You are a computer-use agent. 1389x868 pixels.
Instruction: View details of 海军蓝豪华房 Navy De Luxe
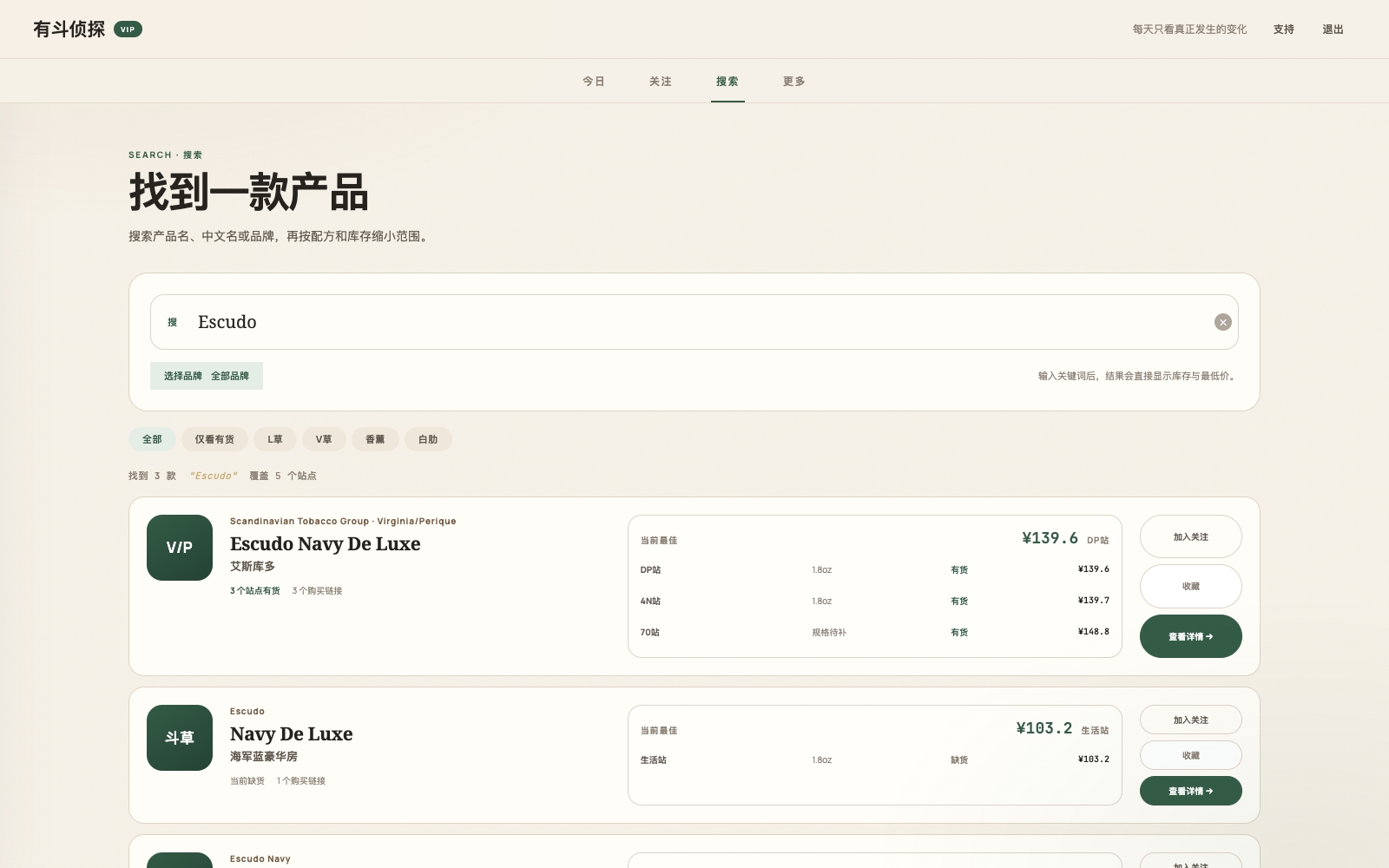click(1191, 791)
